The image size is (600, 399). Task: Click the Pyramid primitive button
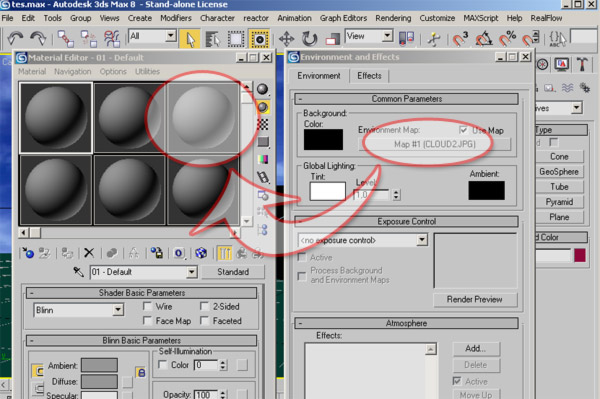click(559, 202)
